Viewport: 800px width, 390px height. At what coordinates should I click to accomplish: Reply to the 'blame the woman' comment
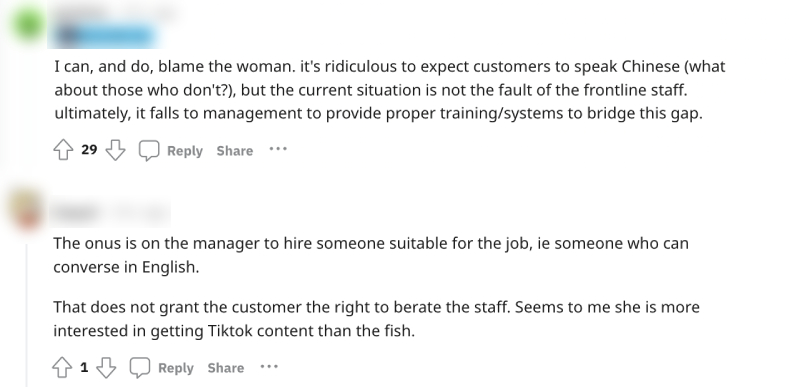pos(185,151)
